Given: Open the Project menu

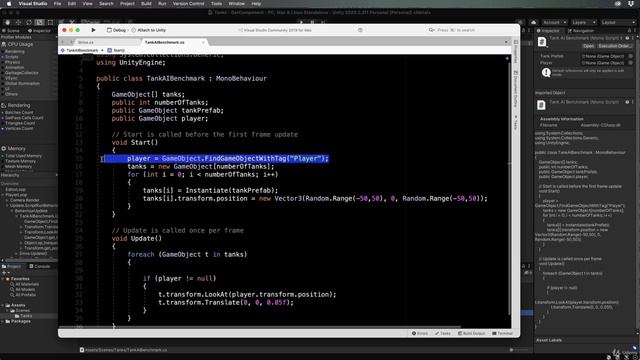Looking at the screenshot, I should (127, 4).
